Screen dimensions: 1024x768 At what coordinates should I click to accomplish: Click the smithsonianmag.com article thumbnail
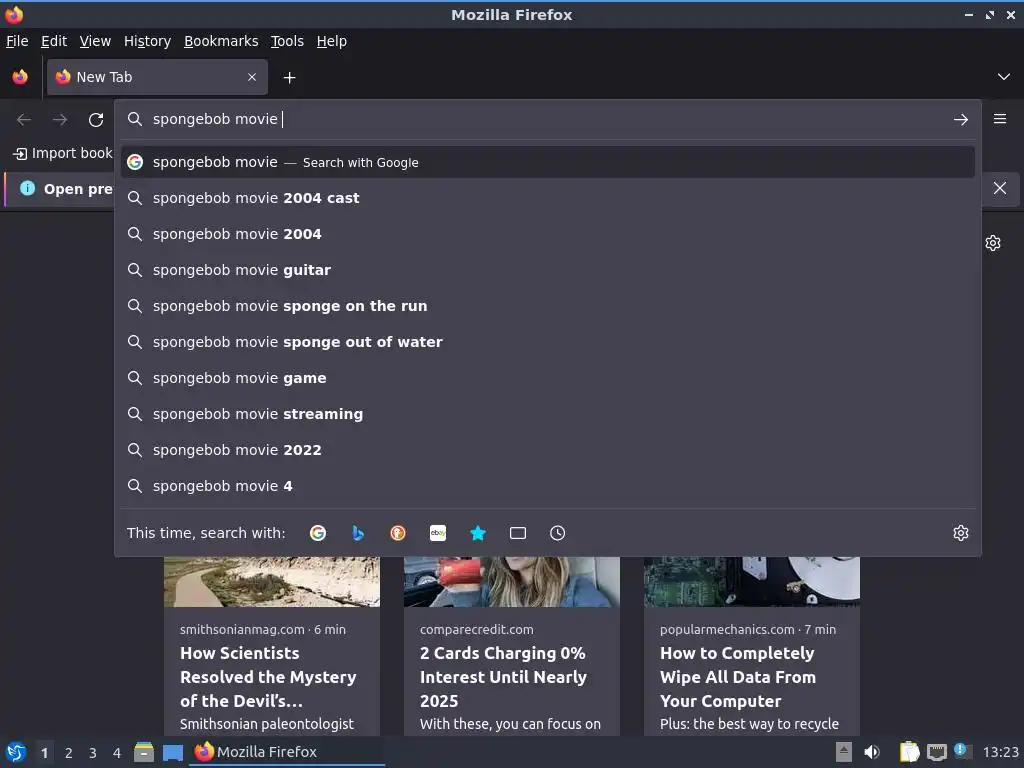[x=272, y=582]
